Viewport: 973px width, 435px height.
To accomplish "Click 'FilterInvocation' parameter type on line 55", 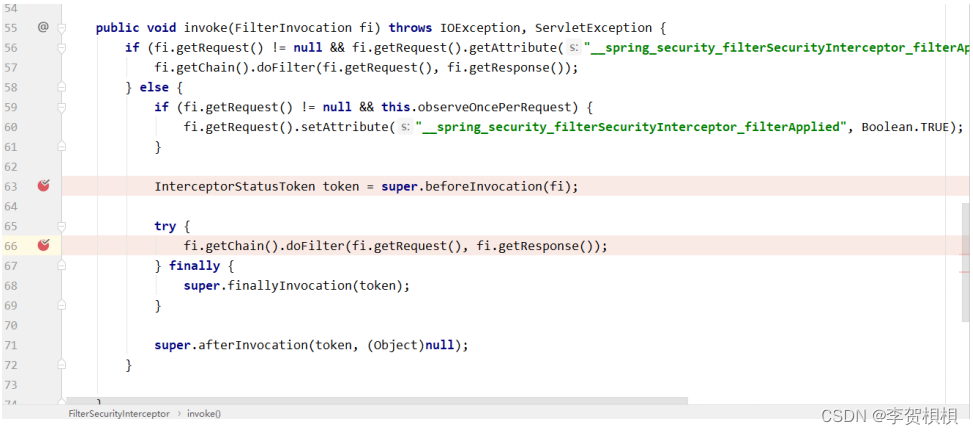I will click(293, 28).
